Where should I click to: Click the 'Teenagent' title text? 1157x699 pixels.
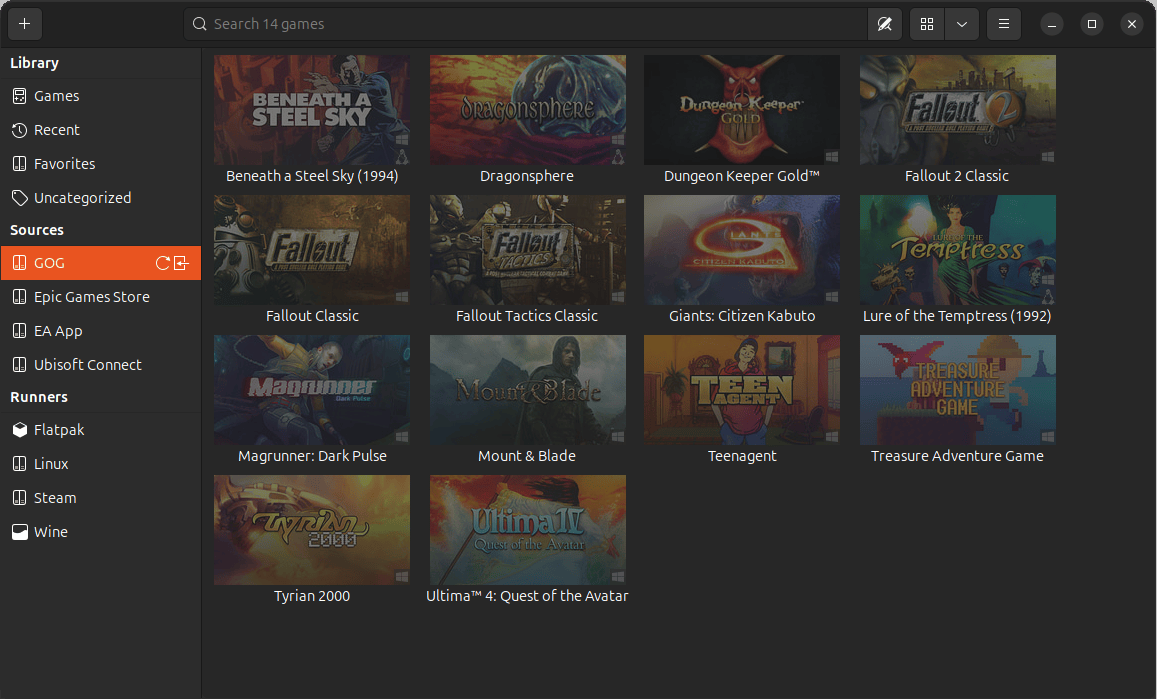point(742,456)
